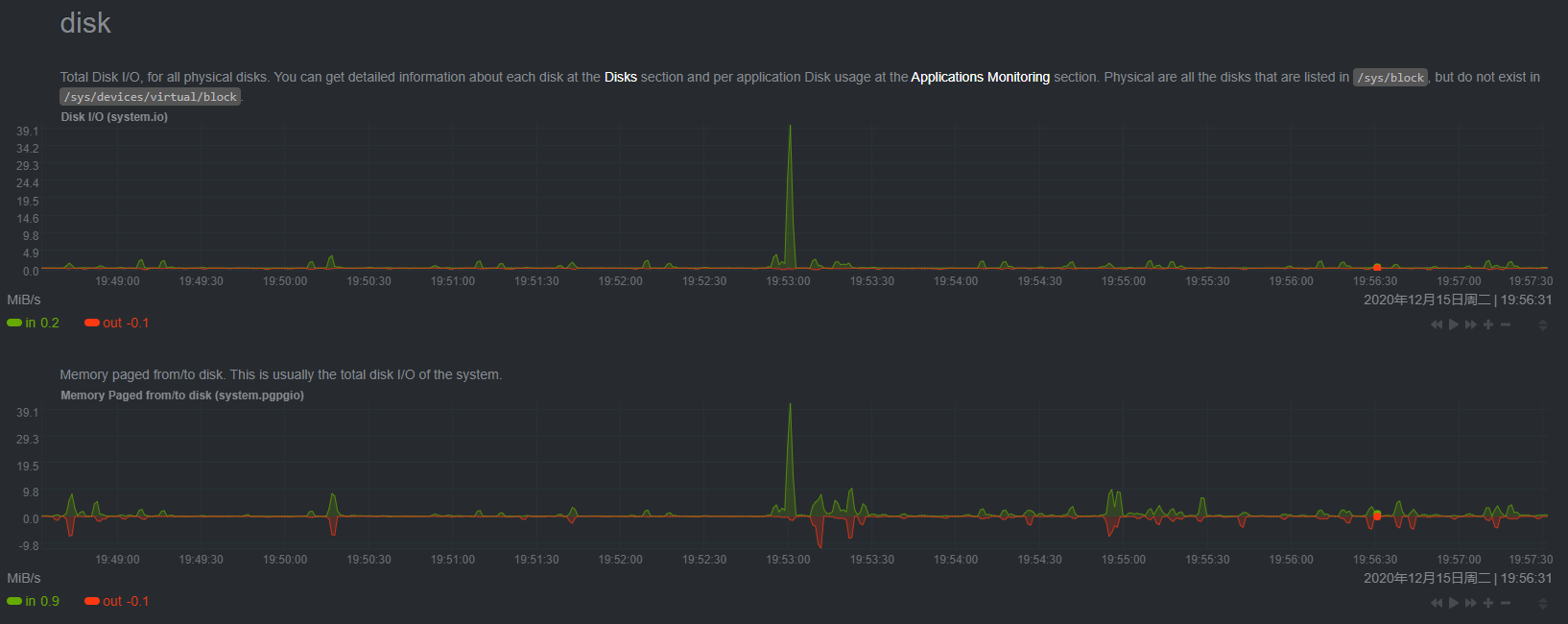Click the '/sys/block' code label
The height and width of the screenshot is (624, 1568).
tap(1390, 78)
